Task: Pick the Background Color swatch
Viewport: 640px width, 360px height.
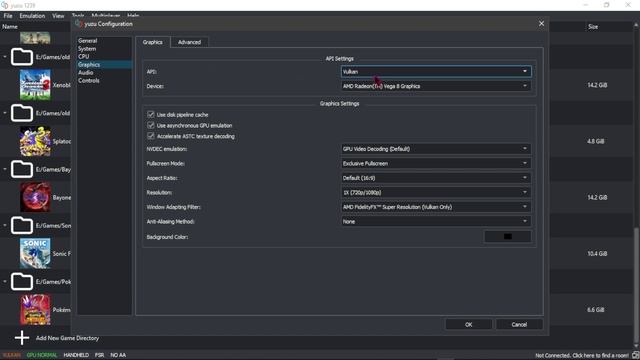Action: (x=508, y=236)
